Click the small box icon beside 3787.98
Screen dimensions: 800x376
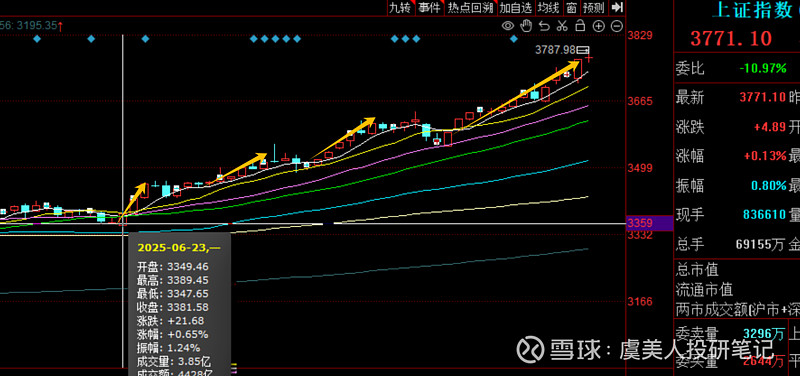tap(583, 50)
